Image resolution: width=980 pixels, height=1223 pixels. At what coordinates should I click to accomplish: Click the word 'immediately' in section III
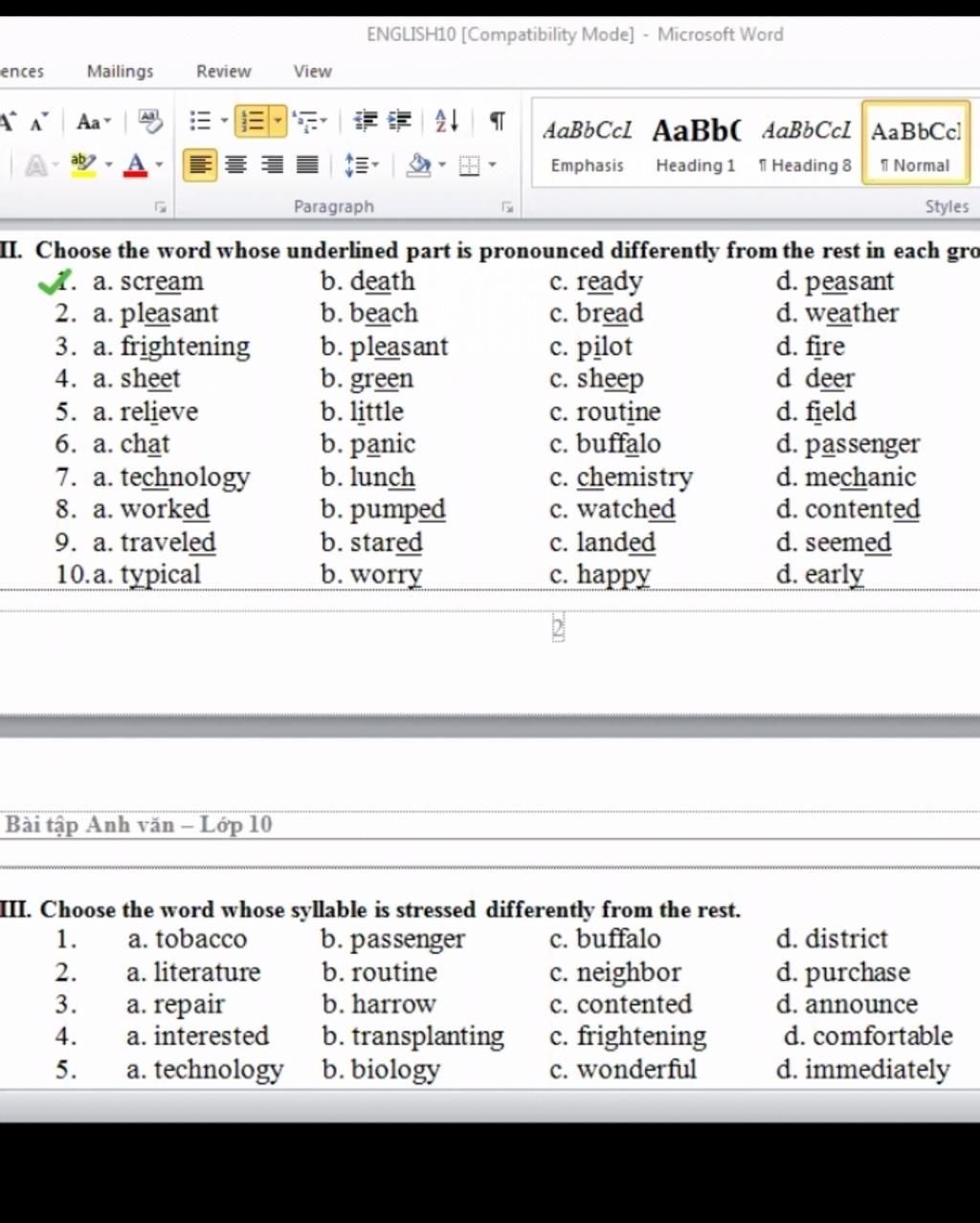[x=877, y=1070]
